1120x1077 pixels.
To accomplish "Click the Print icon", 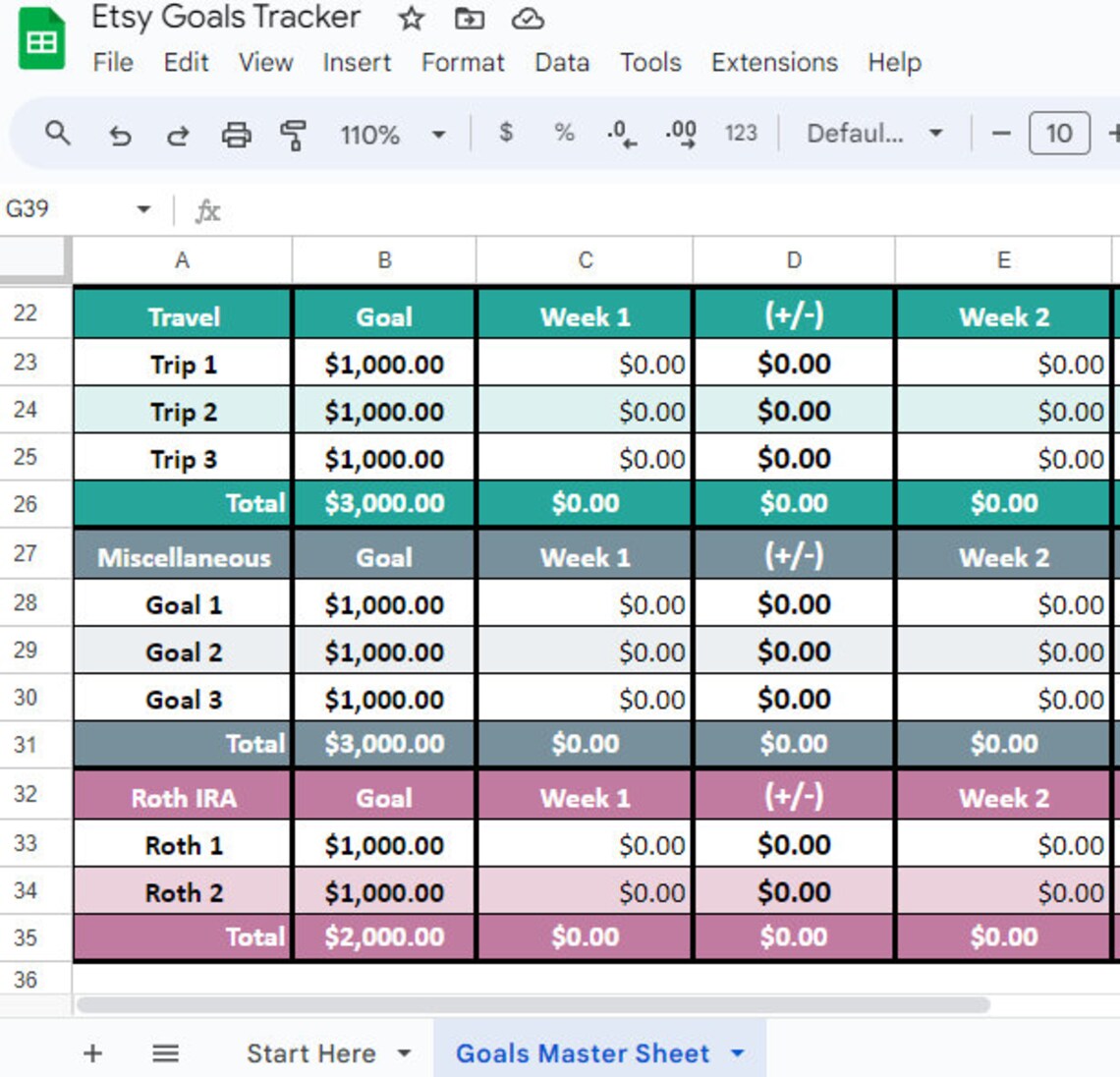I will click(x=237, y=135).
